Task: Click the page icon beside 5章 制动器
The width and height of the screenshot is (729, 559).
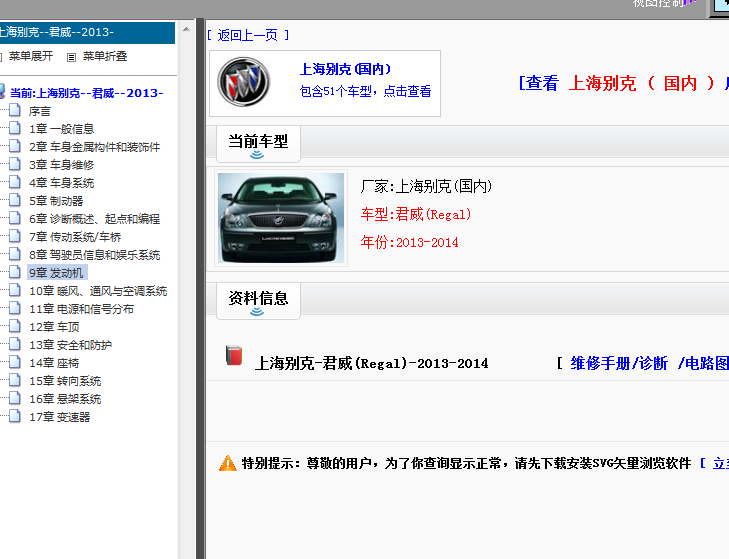Action: pyautogui.click(x=15, y=200)
